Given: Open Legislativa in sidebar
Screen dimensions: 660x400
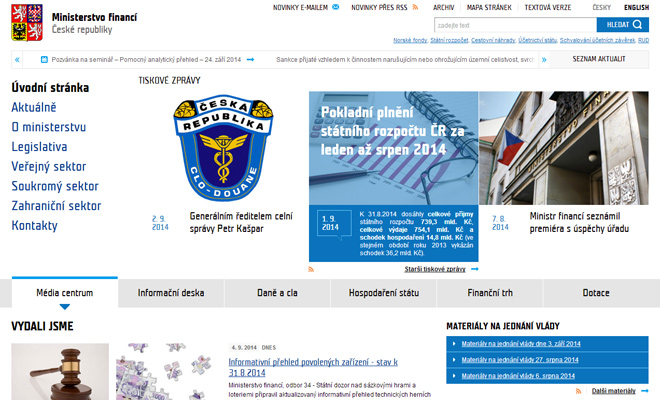Looking at the screenshot, I should point(39,147).
